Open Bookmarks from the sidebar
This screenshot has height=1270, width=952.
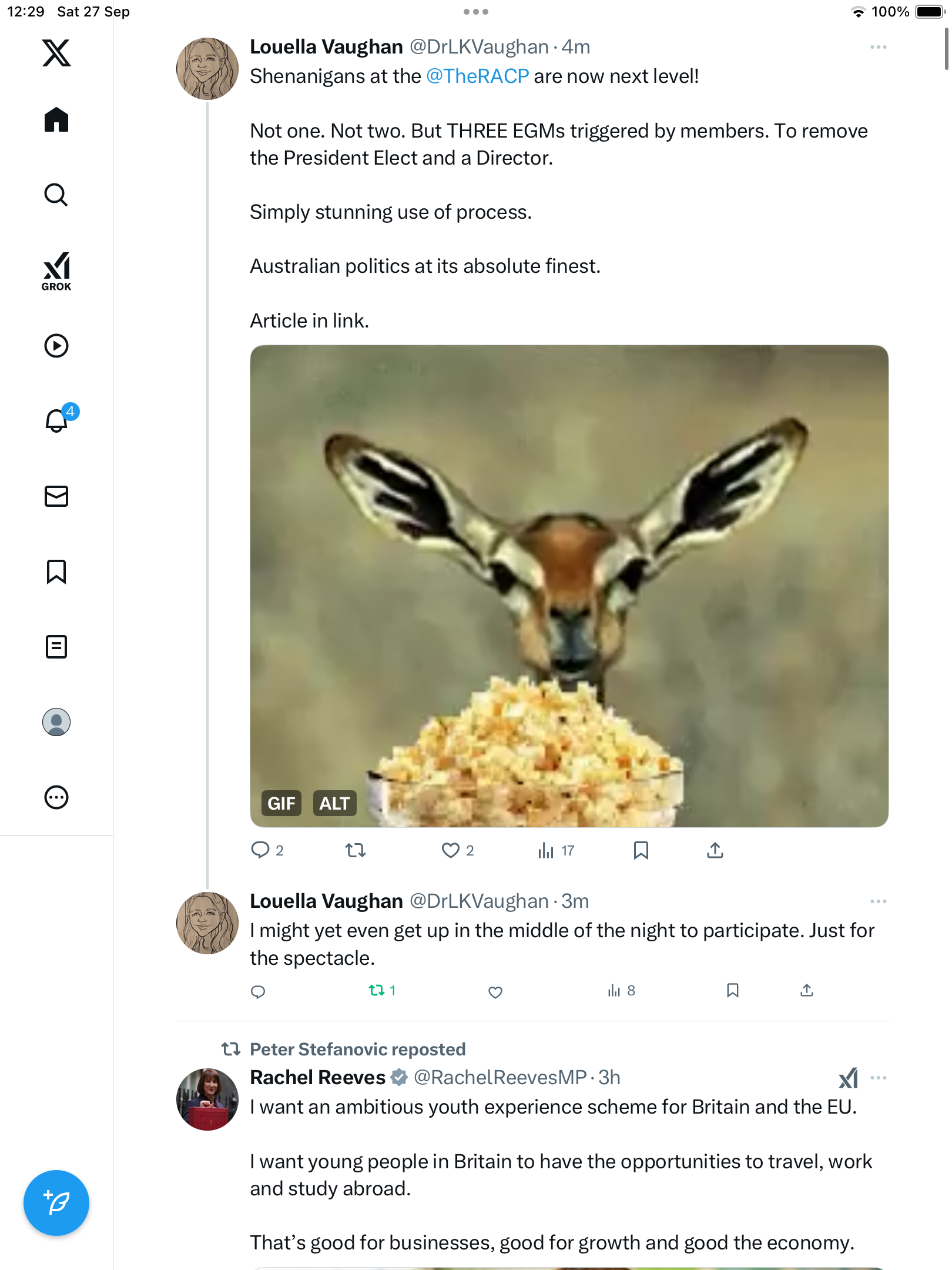point(56,571)
